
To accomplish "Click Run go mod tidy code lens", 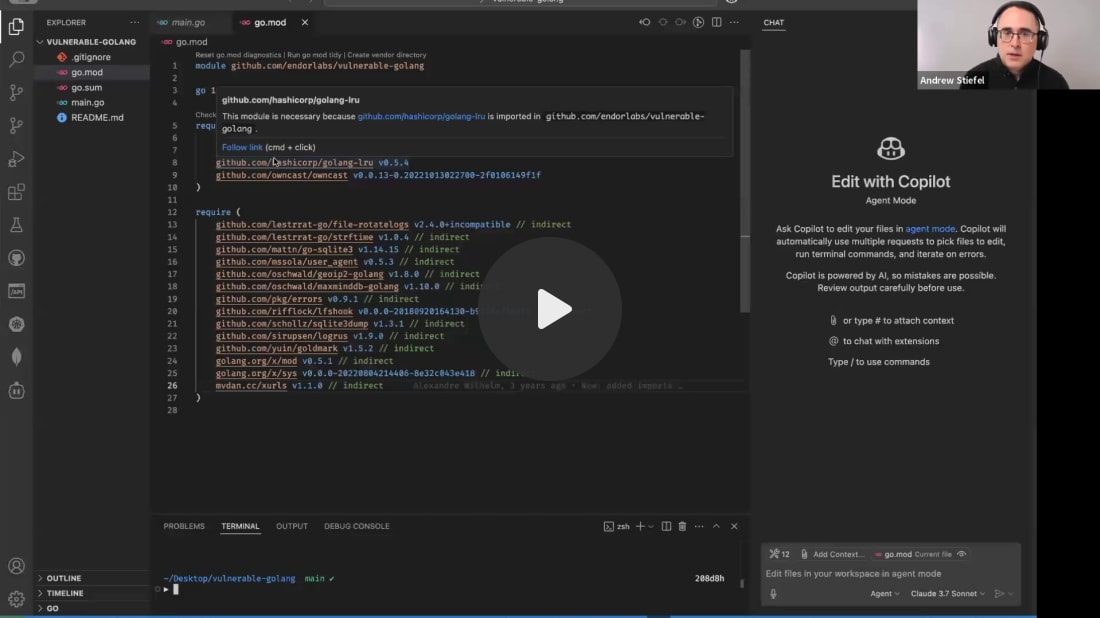I will [314, 55].
